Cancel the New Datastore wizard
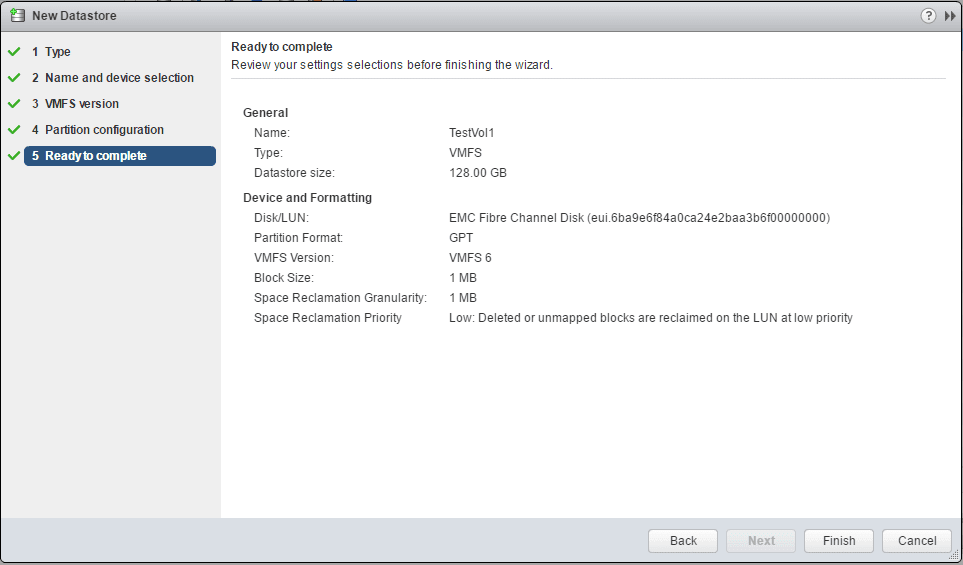Image resolution: width=963 pixels, height=565 pixels. pyautogui.click(x=917, y=541)
